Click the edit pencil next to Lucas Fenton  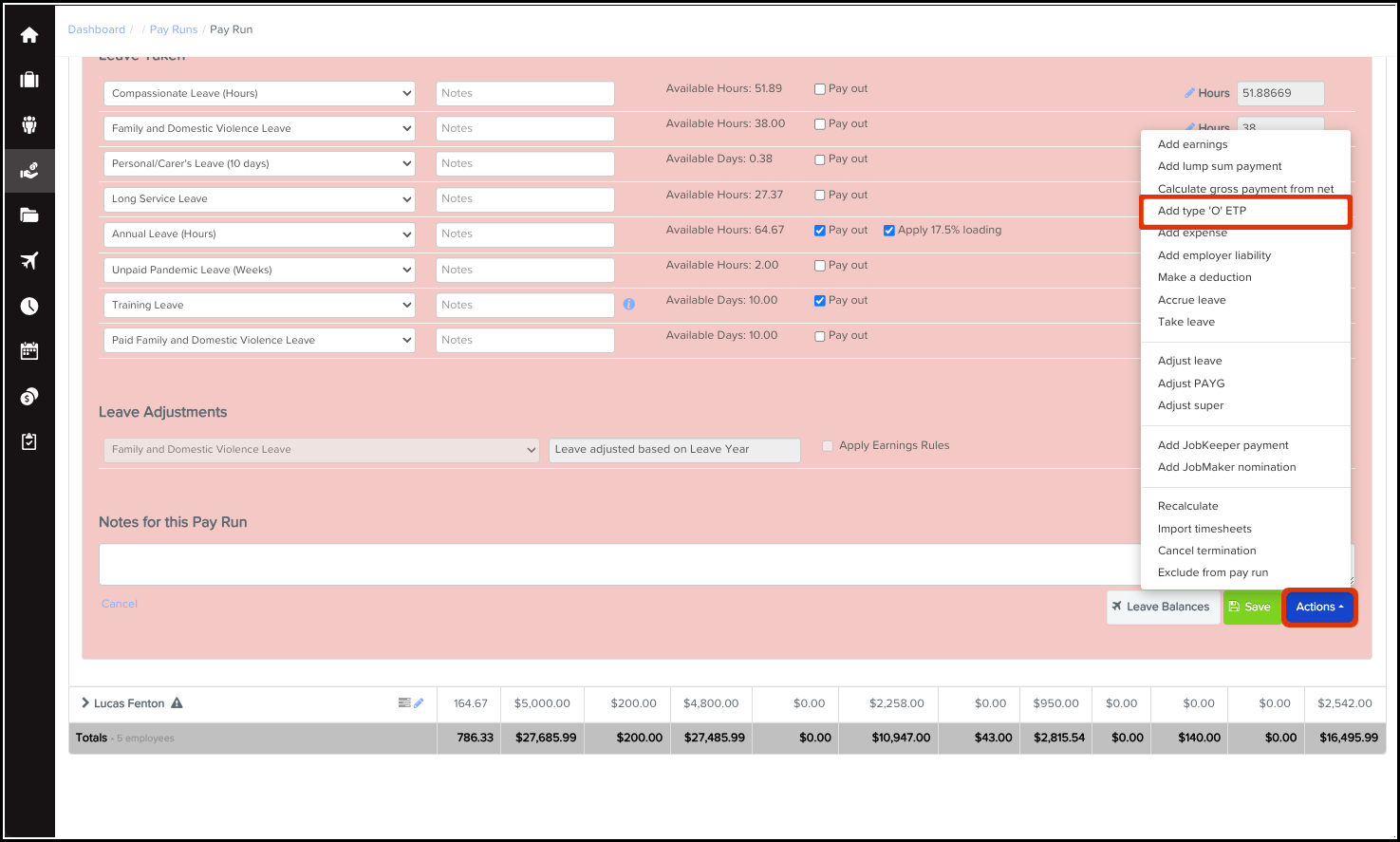pyautogui.click(x=419, y=703)
